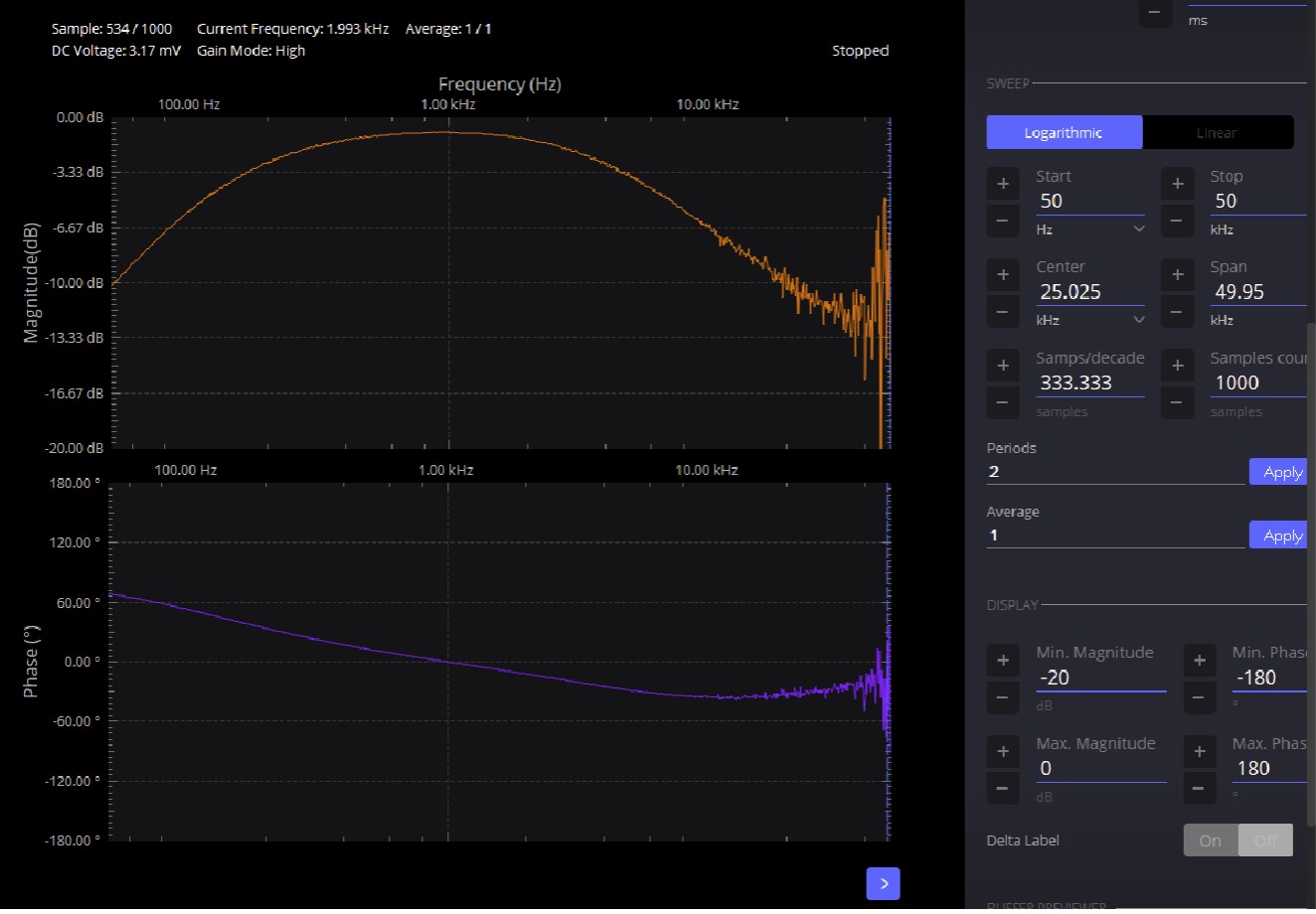This screenshot has width=1316, height=914.
Task: Decrease the Start frequency with minus
Action: click(1003, 221)
